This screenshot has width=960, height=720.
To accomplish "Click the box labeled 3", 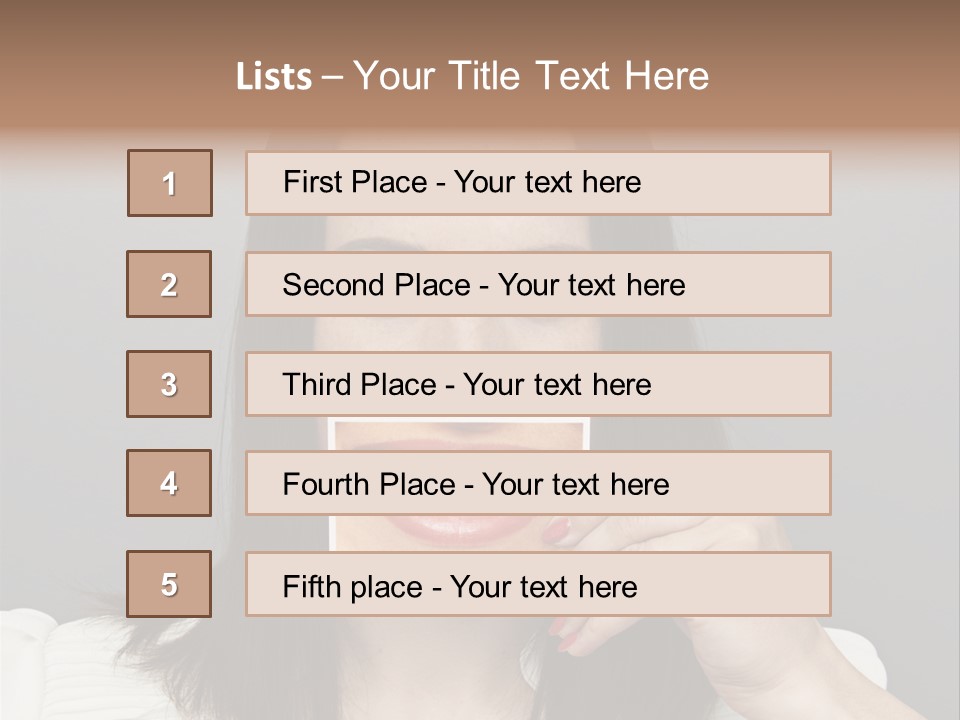I will pyautogui.click(x=169, y=384).
